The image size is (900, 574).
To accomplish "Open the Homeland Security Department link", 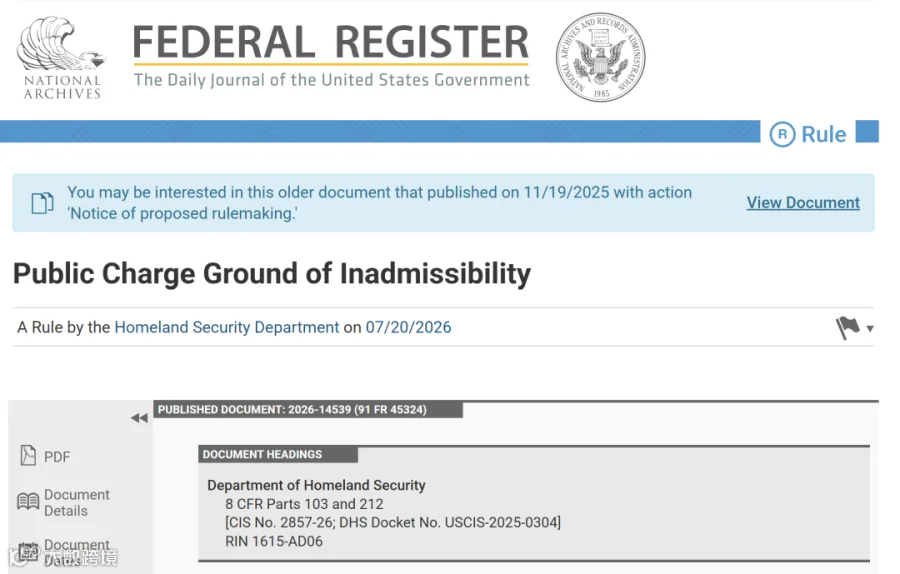I will click(227, 327).
